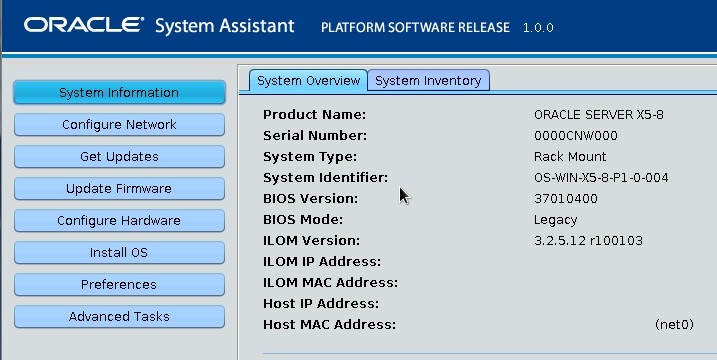Click the 'System Type:' label

310,156
